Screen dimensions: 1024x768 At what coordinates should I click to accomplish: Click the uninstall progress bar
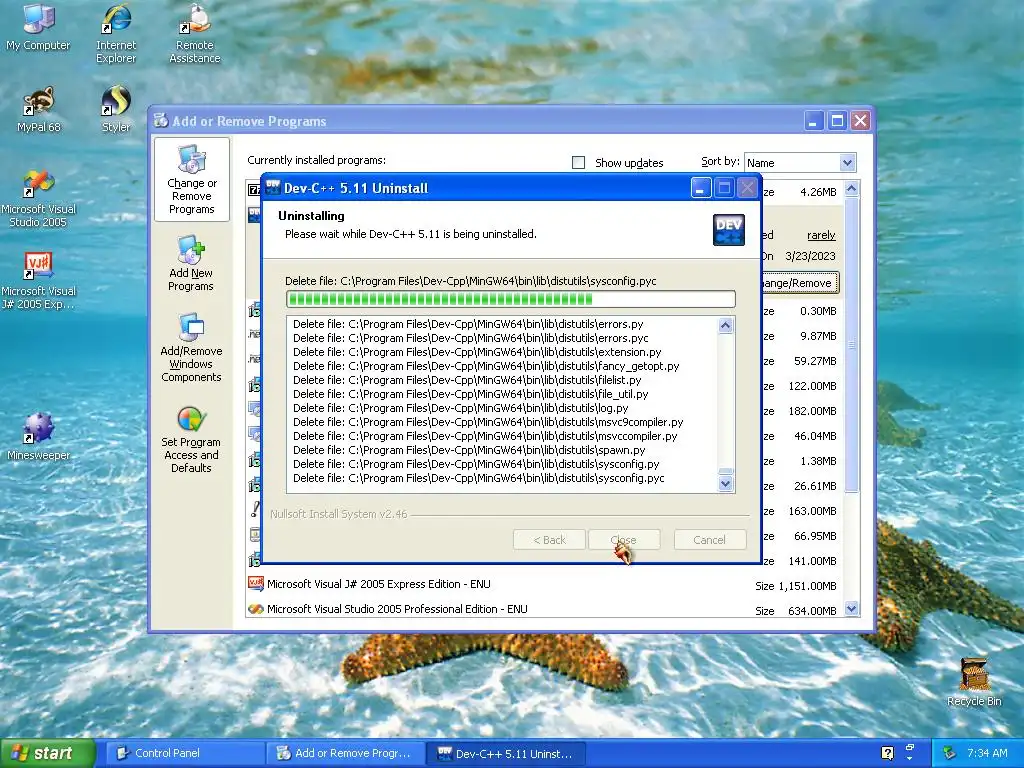point(511,299)
